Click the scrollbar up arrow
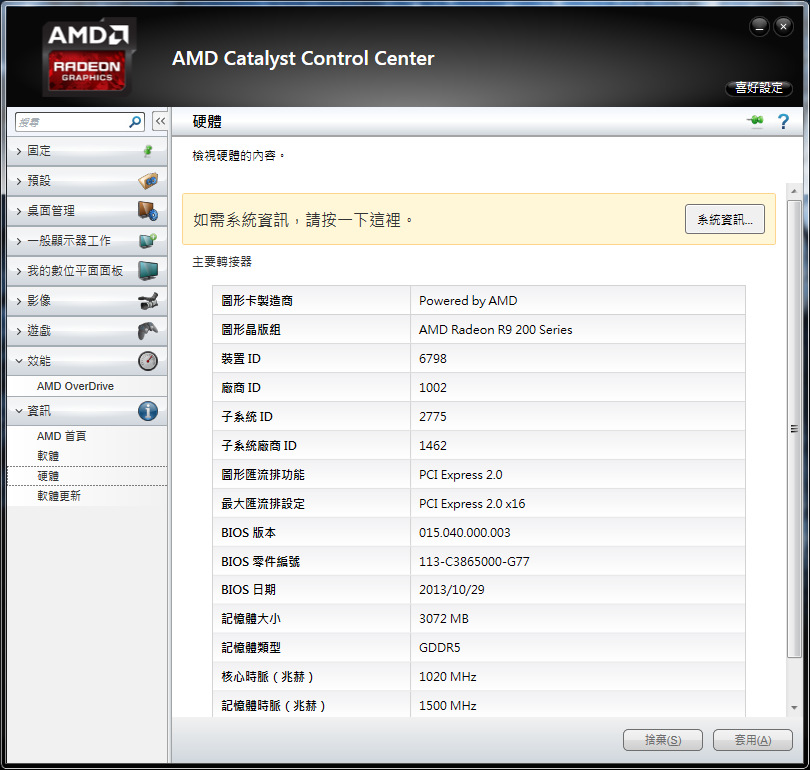Screen dimensions: 810x770 click(794, 191)
